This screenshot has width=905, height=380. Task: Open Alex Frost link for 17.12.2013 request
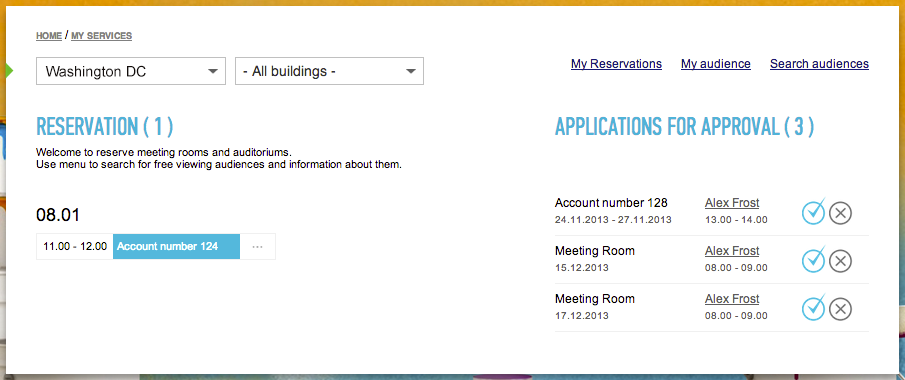[732, 299]
